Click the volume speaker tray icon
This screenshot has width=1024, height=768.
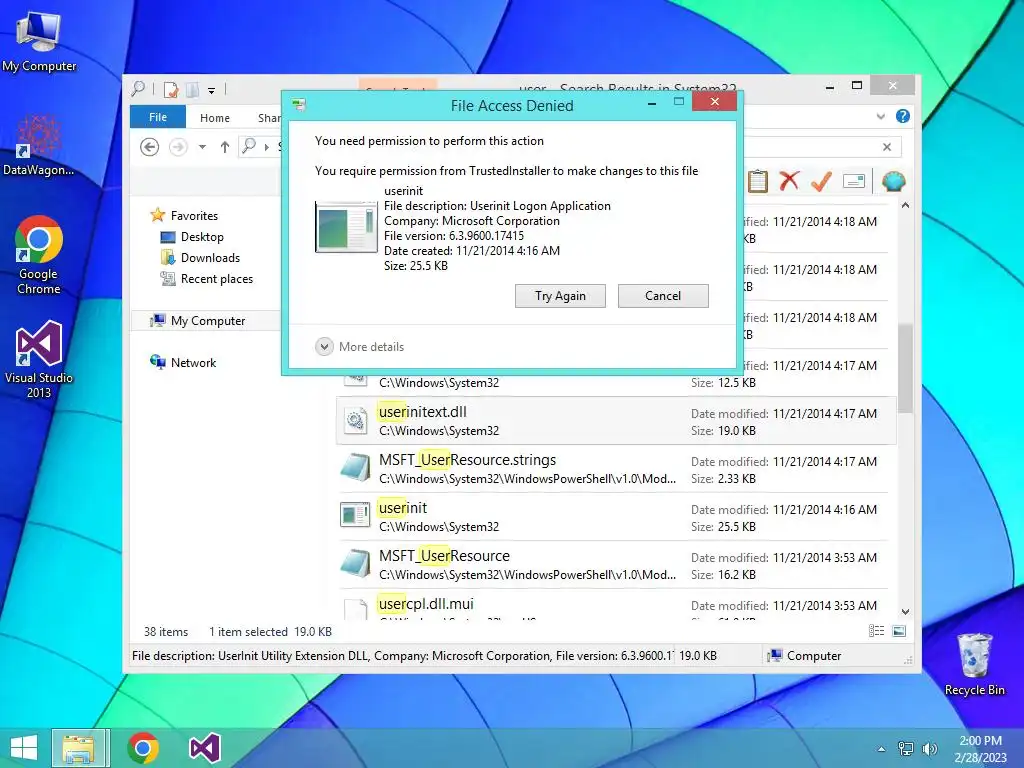click(930, 749)
